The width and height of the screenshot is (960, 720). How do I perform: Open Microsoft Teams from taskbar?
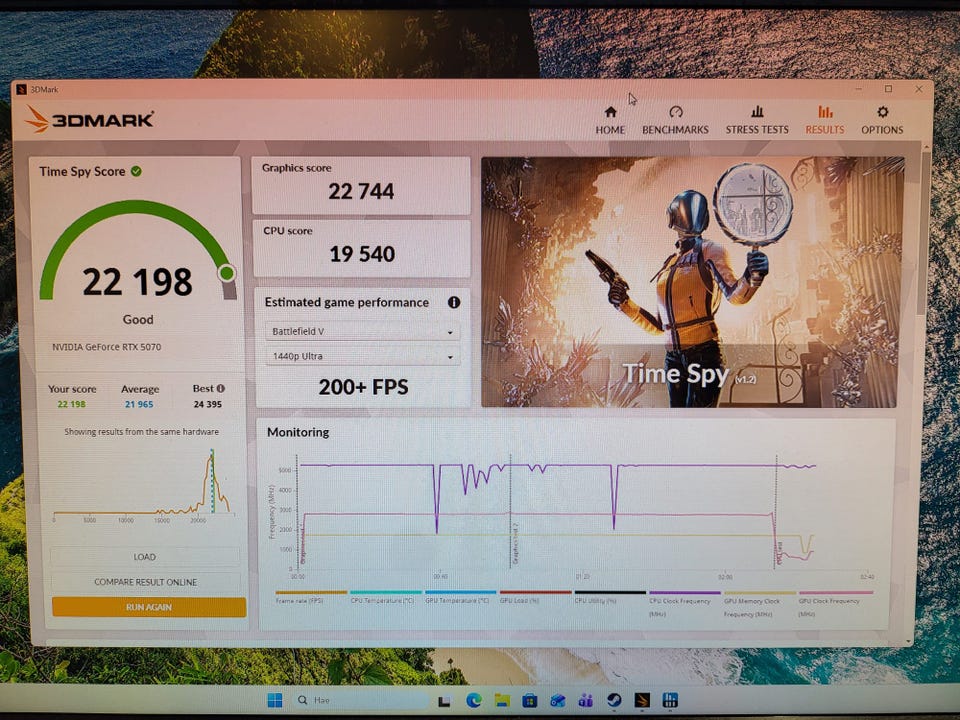586,700
